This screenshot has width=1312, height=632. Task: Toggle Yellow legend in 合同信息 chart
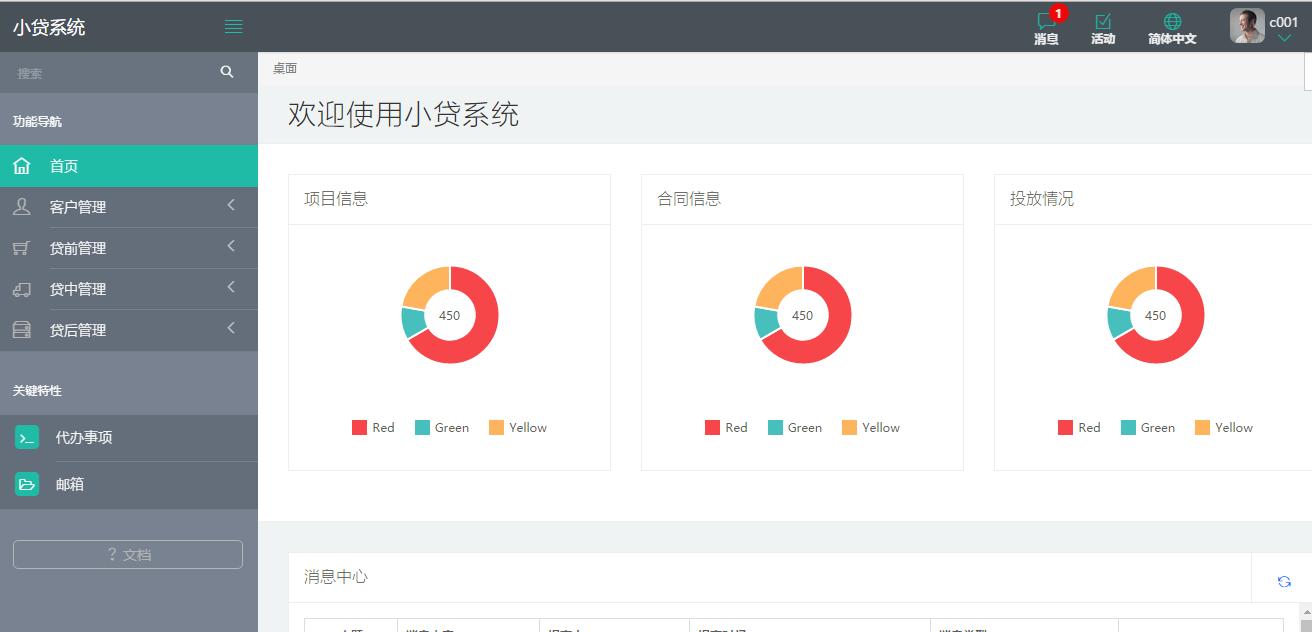coord(871,427)
